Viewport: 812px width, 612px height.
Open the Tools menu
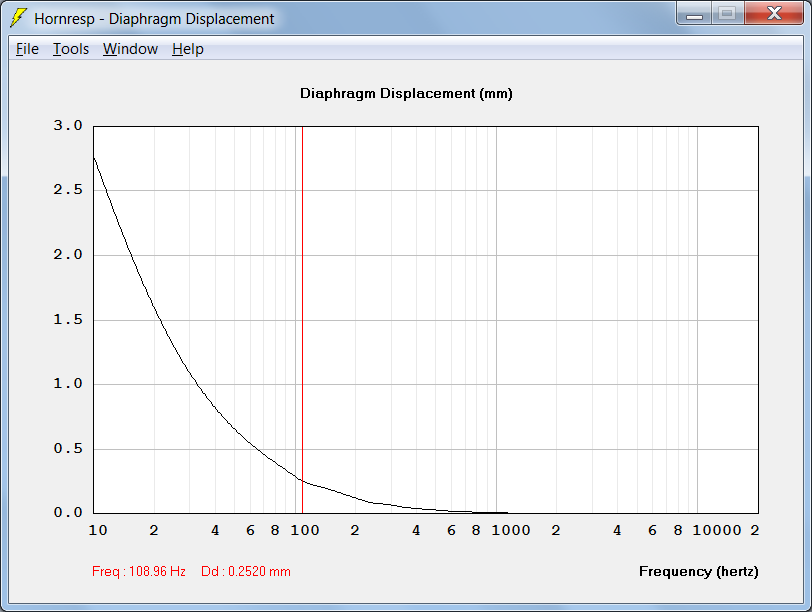71,49
